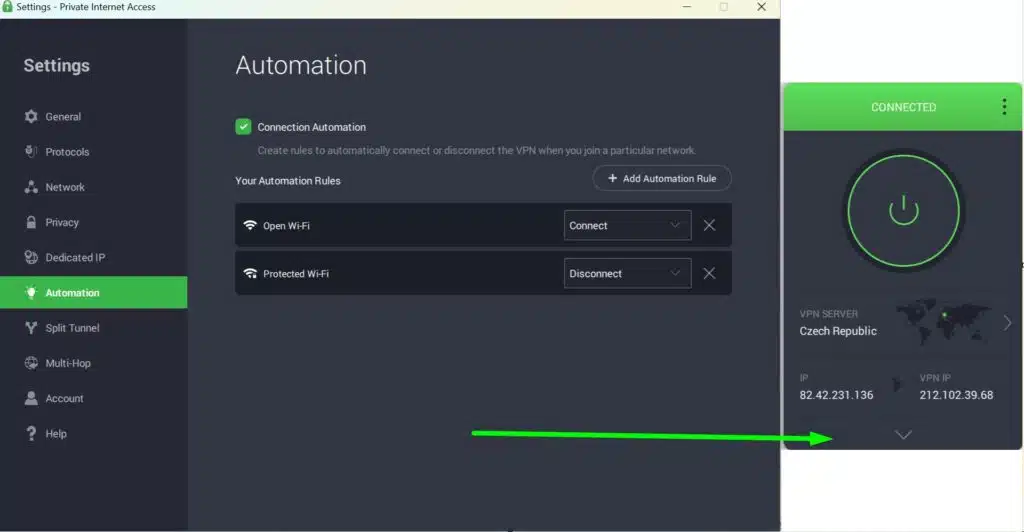Screen dimensions: 1024x532
Task: Expand the VPN panel bottom chevron
Action: pyautogui.click(x=903, y=435)
